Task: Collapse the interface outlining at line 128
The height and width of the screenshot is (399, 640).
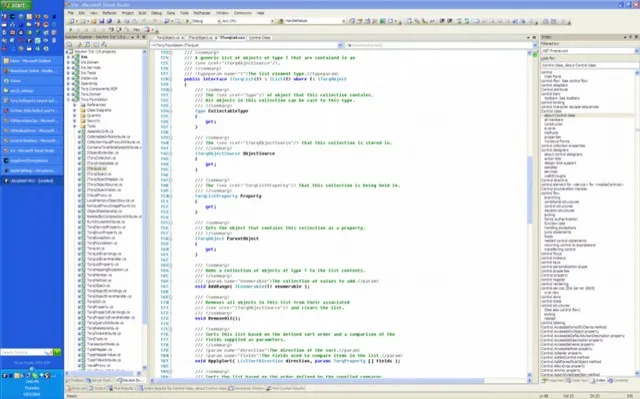Action: (x=171, y=79)
